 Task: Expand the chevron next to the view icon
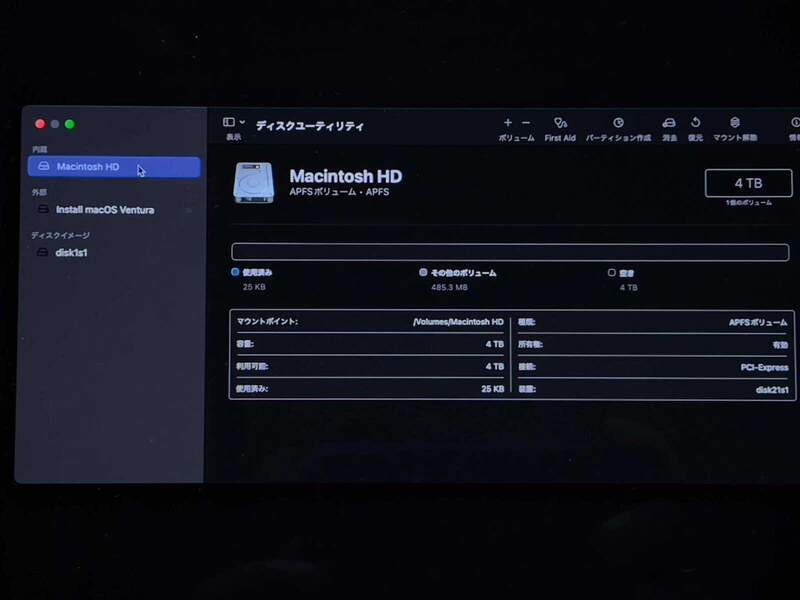[242, 122]
